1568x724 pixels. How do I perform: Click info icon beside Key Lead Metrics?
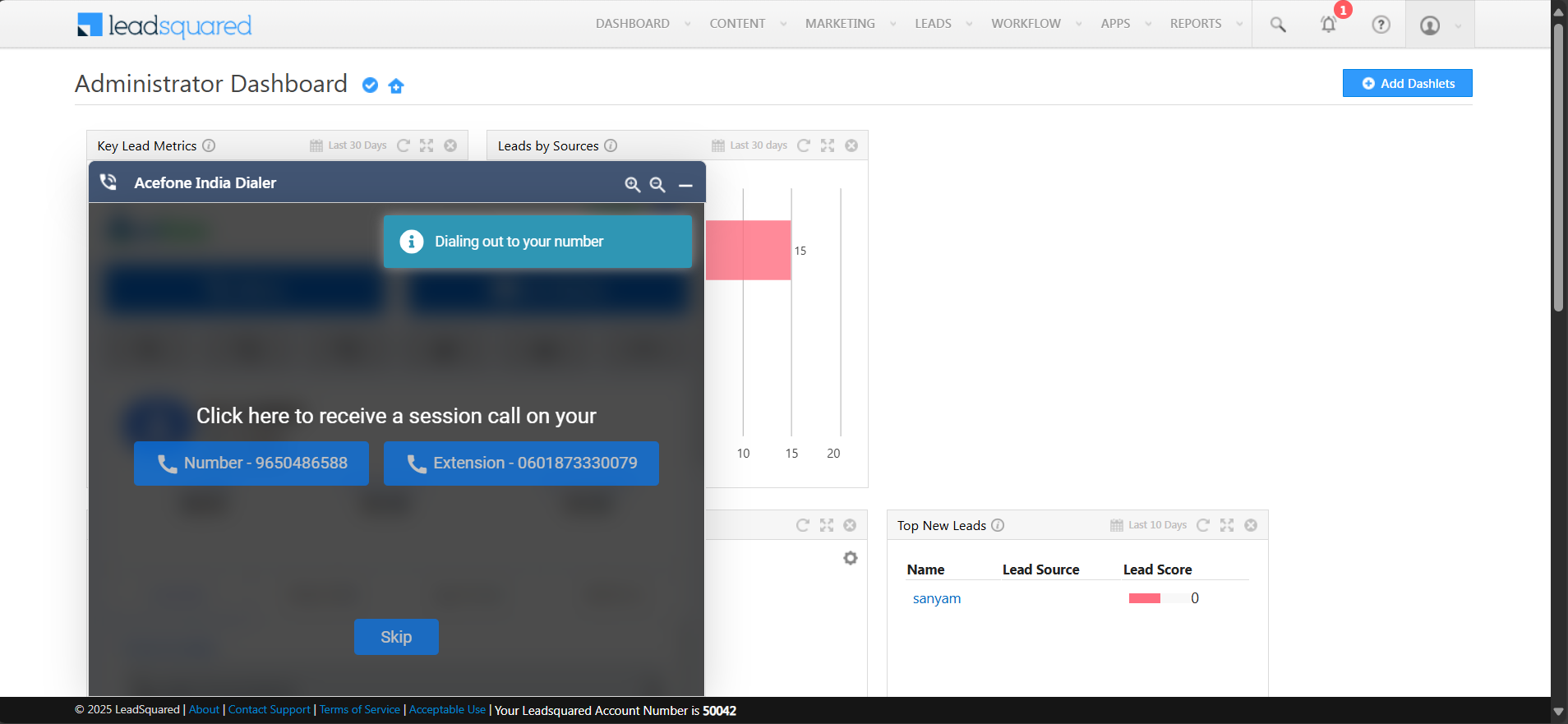[209, 145]
